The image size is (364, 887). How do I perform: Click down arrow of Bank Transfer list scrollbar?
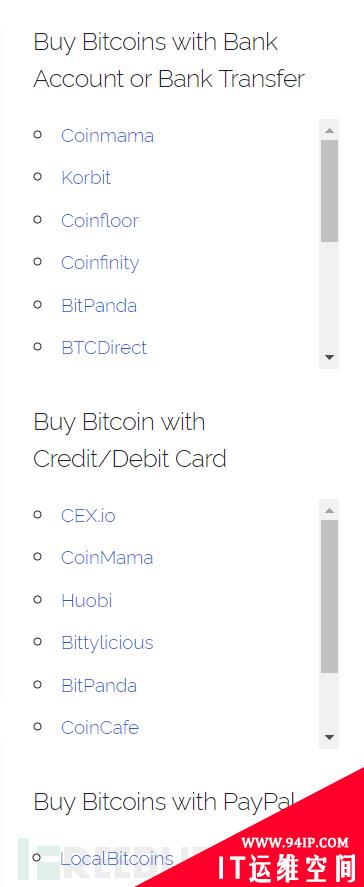[x=329, y=358]
